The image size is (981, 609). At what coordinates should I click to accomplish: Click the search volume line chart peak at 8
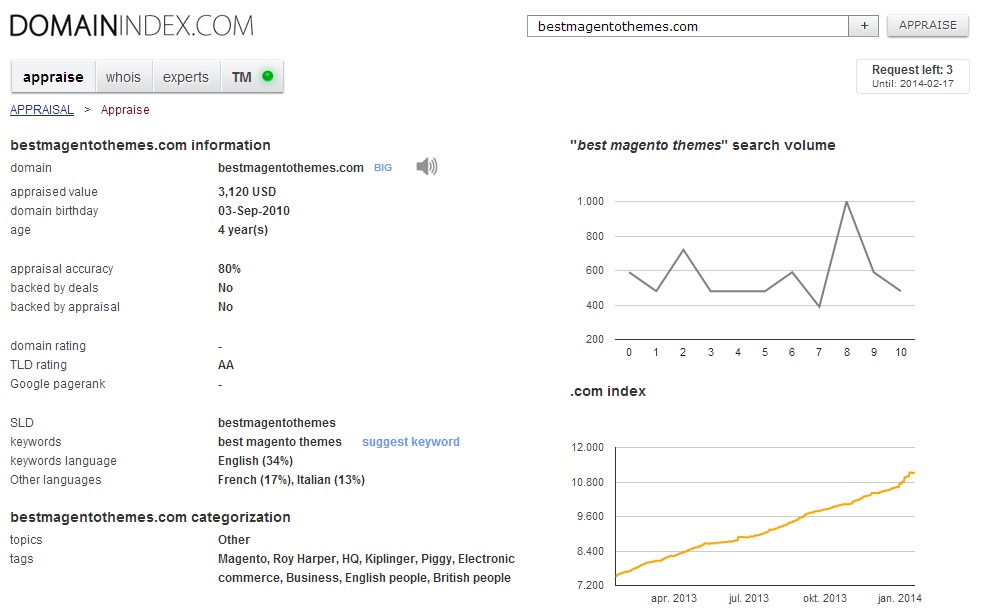846,202
